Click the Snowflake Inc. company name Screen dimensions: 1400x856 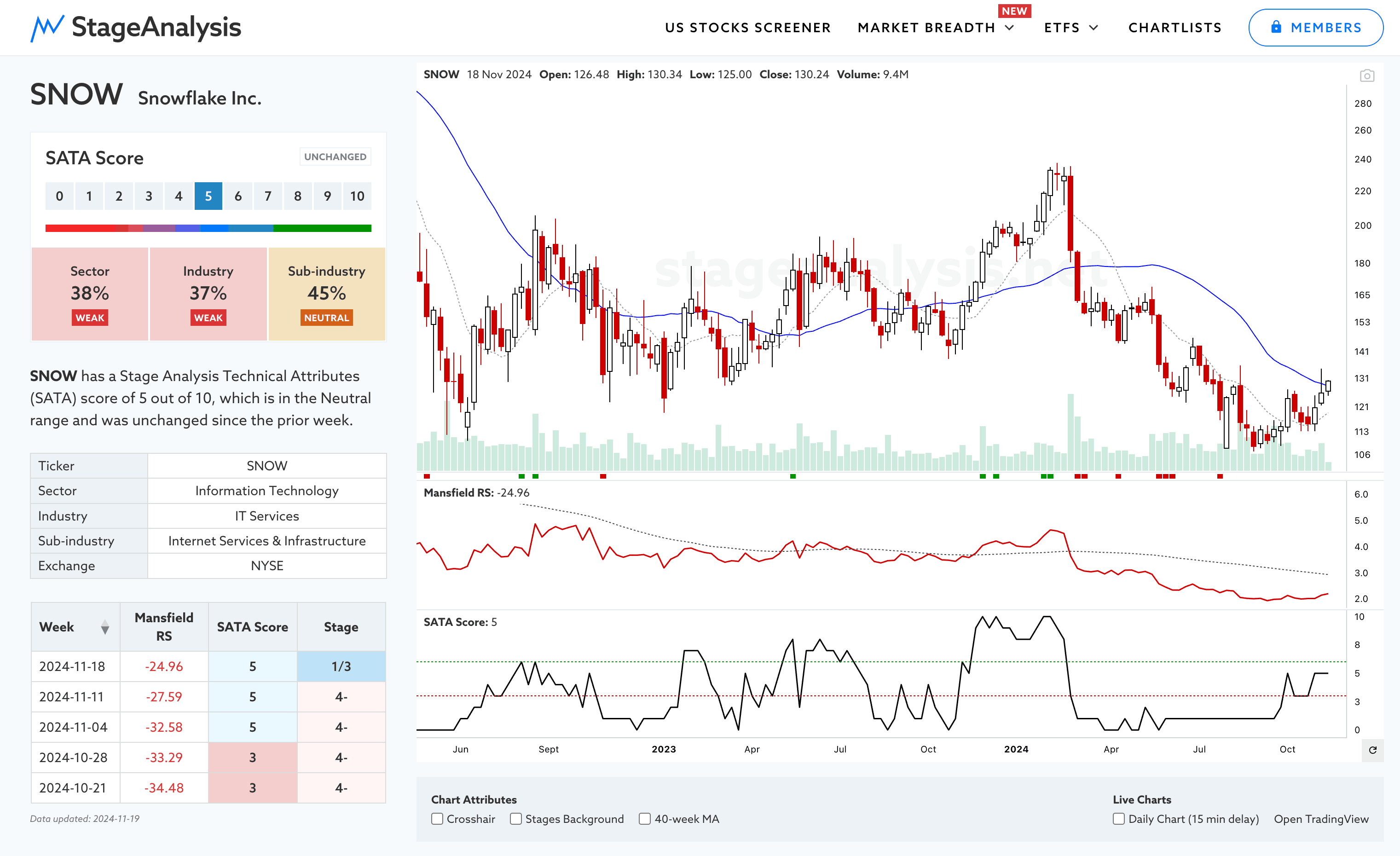199,98
